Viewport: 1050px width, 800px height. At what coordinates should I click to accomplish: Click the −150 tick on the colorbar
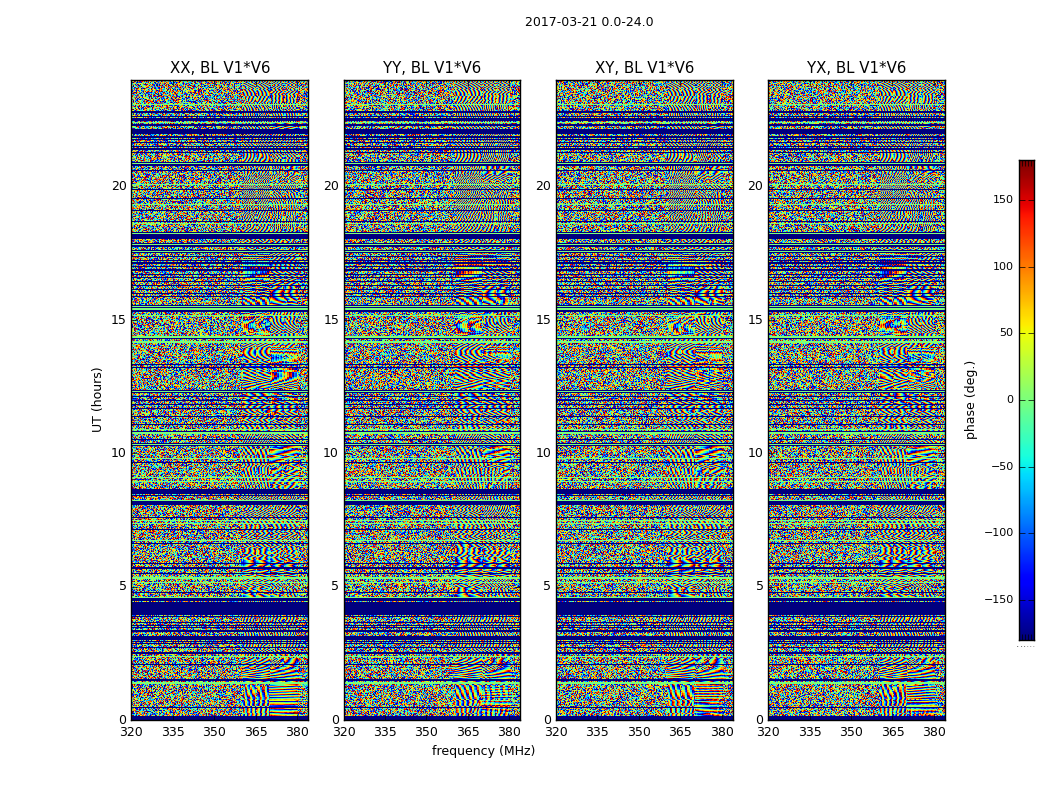point(999,599)
